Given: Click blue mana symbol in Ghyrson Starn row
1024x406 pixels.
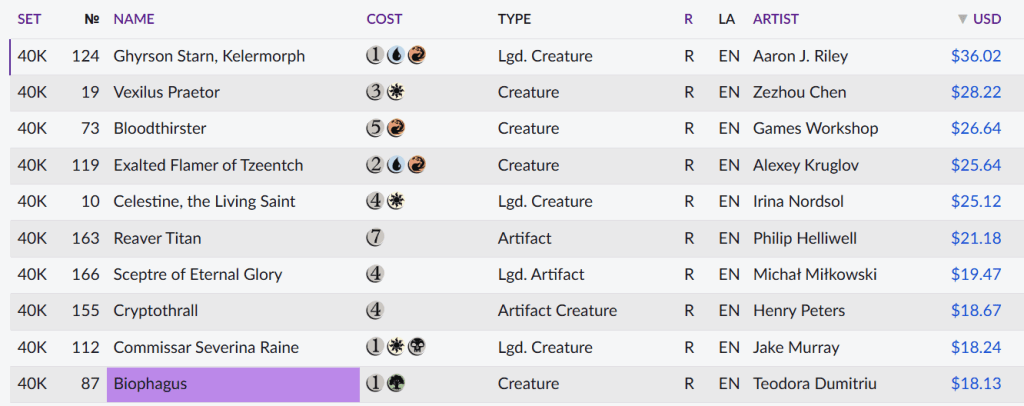Looking at the screenshot, I should pos(395,56).
